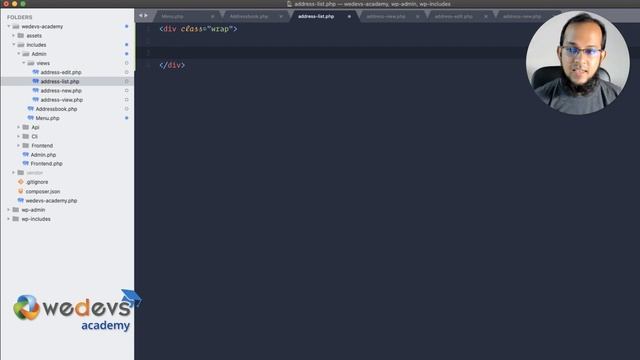
Task: Expand the Cli folder arrow
Action: (18, 136)
